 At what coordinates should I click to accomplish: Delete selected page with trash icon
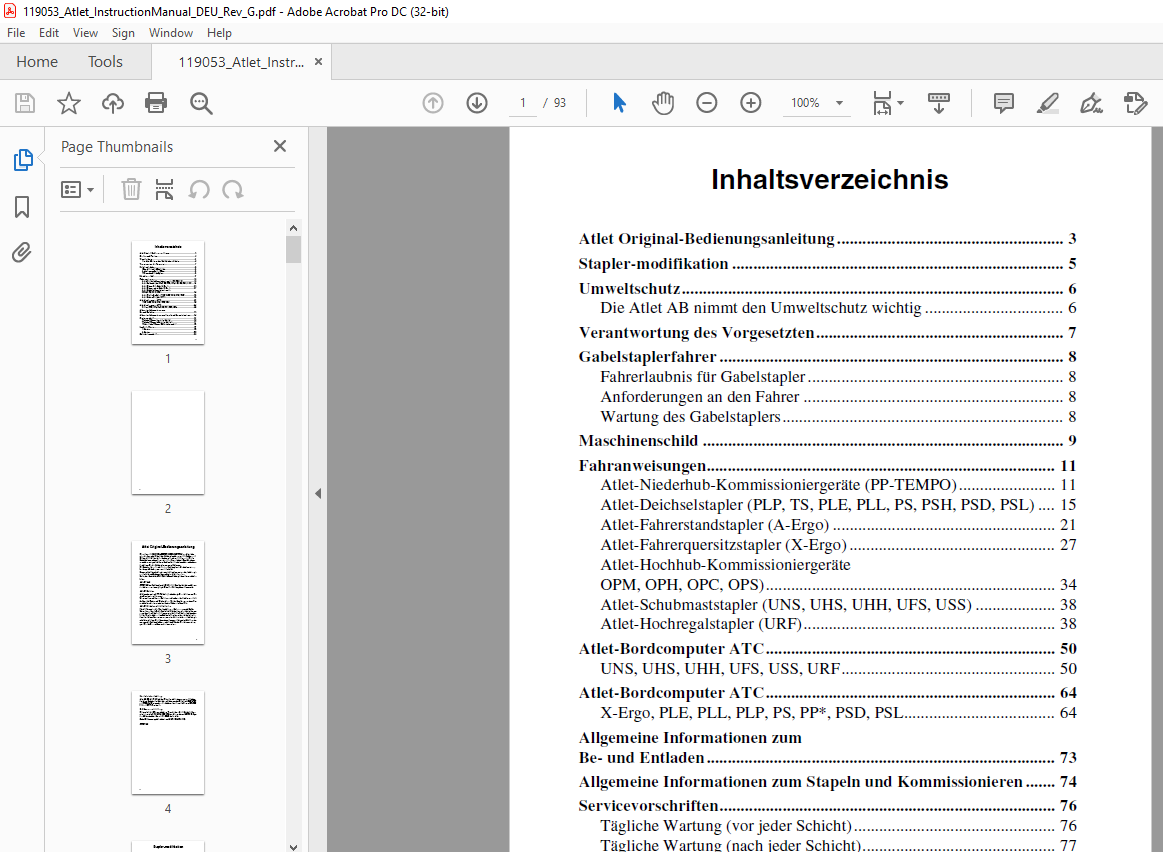[x=131, y=190]
